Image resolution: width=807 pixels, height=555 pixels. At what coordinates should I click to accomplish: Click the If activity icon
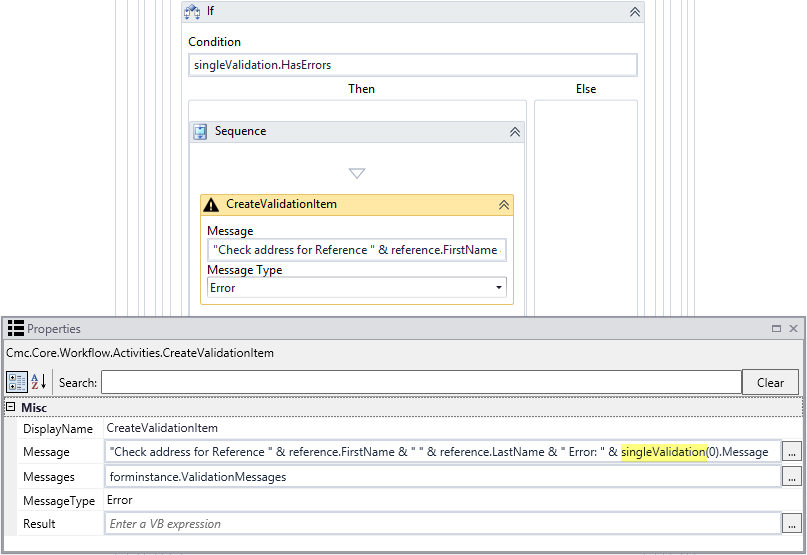pyautogui.click(x=192, y=11)
